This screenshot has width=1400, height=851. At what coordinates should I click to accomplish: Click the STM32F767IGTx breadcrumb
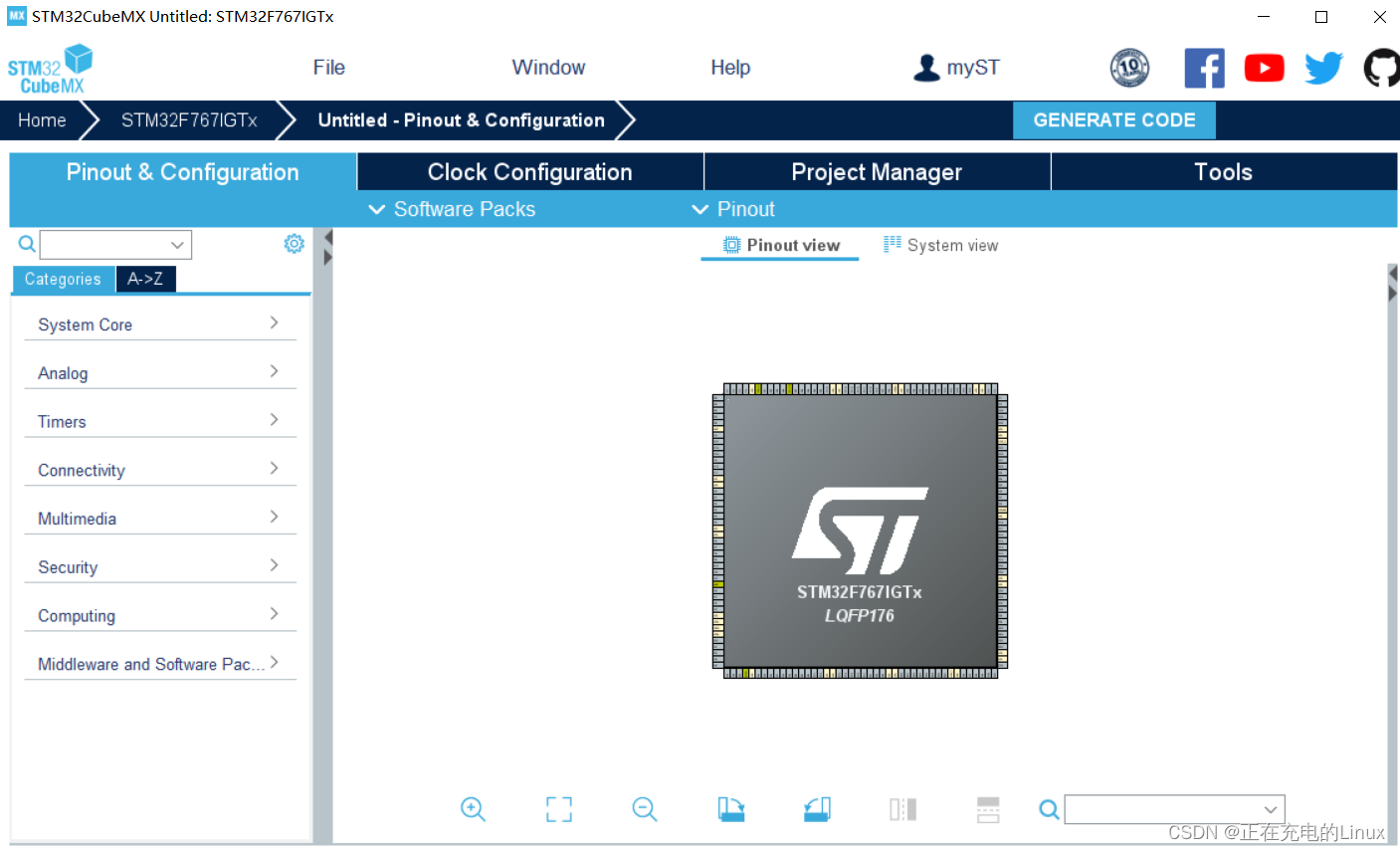[x=189, y=120]
